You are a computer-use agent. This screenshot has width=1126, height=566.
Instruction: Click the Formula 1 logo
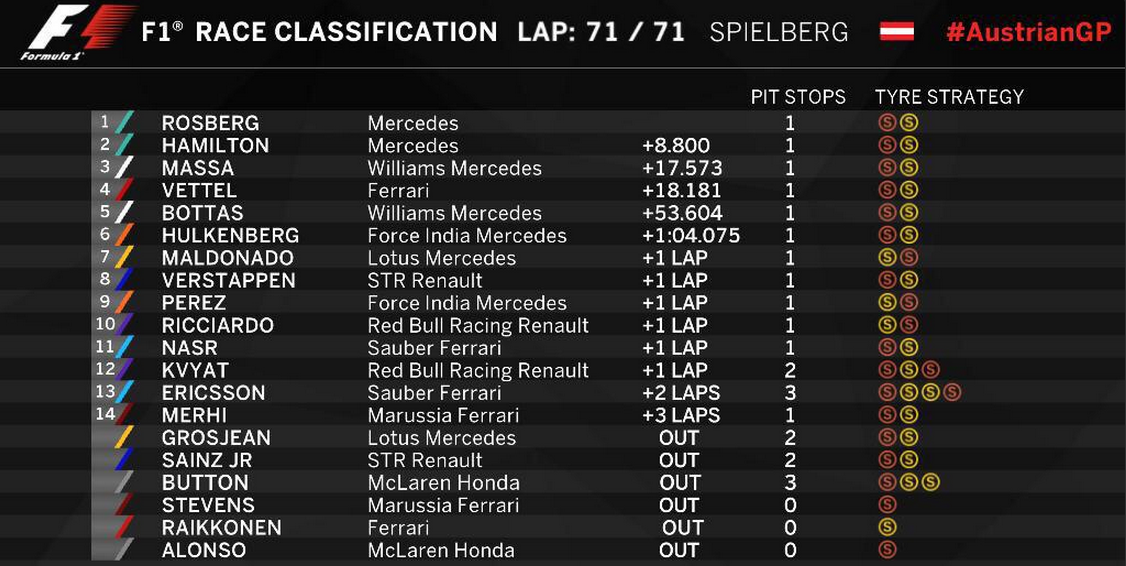[80, 33]
